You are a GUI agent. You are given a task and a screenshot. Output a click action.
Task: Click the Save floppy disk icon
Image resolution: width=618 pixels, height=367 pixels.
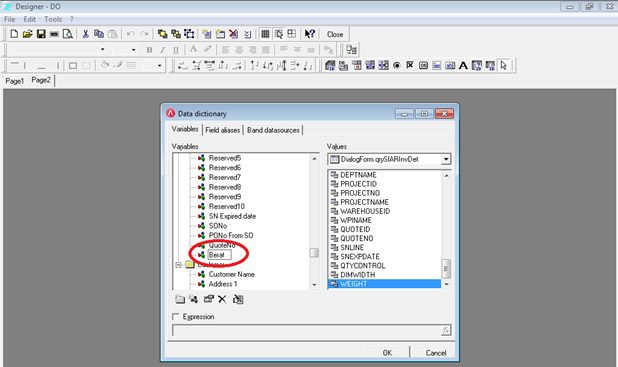[x=41, y=34]
